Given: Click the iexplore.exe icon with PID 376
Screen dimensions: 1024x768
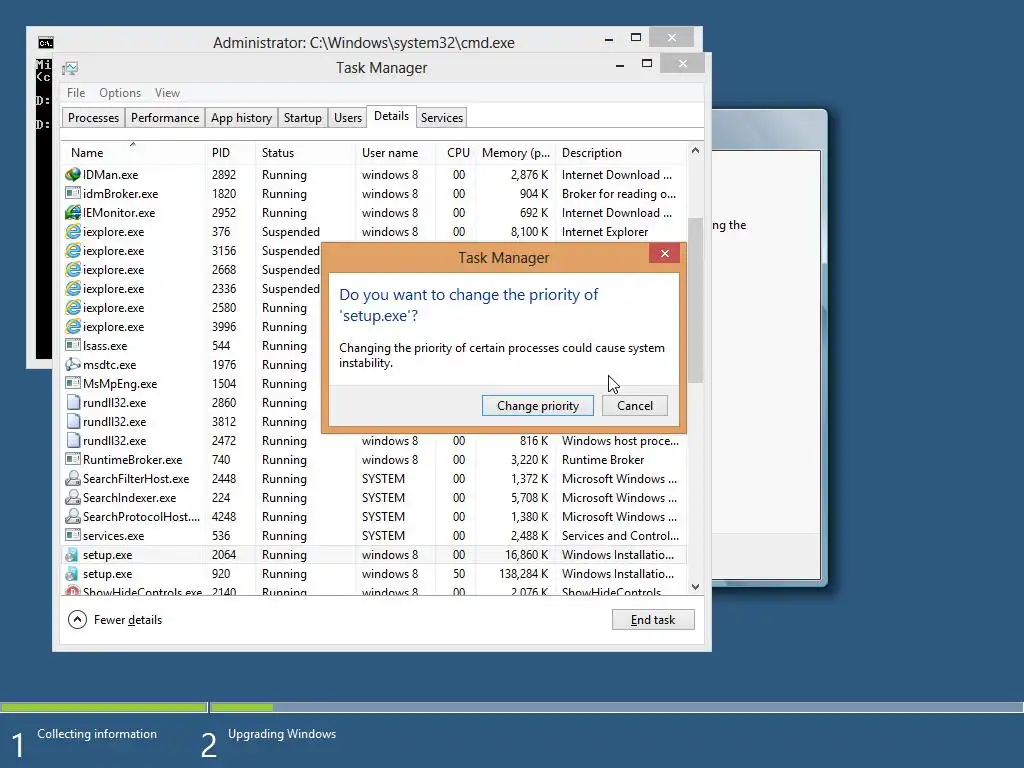Looking at the screenshot, I should pyautogui.click(x=72, y=231).
